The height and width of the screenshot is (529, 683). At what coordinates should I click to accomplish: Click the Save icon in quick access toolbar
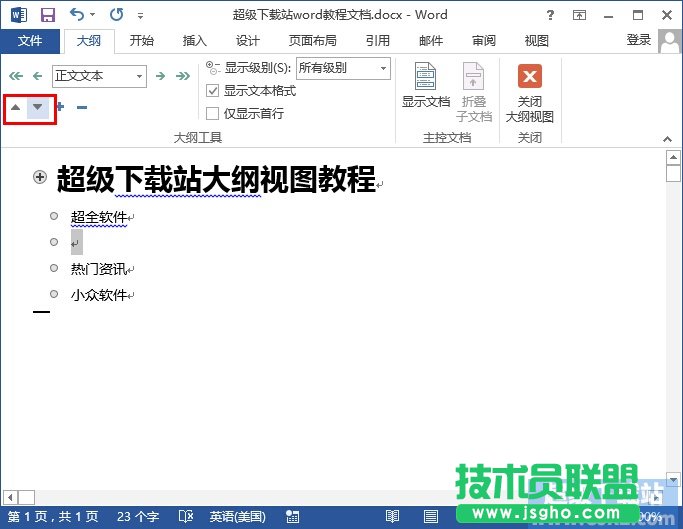tap(47, 15)
